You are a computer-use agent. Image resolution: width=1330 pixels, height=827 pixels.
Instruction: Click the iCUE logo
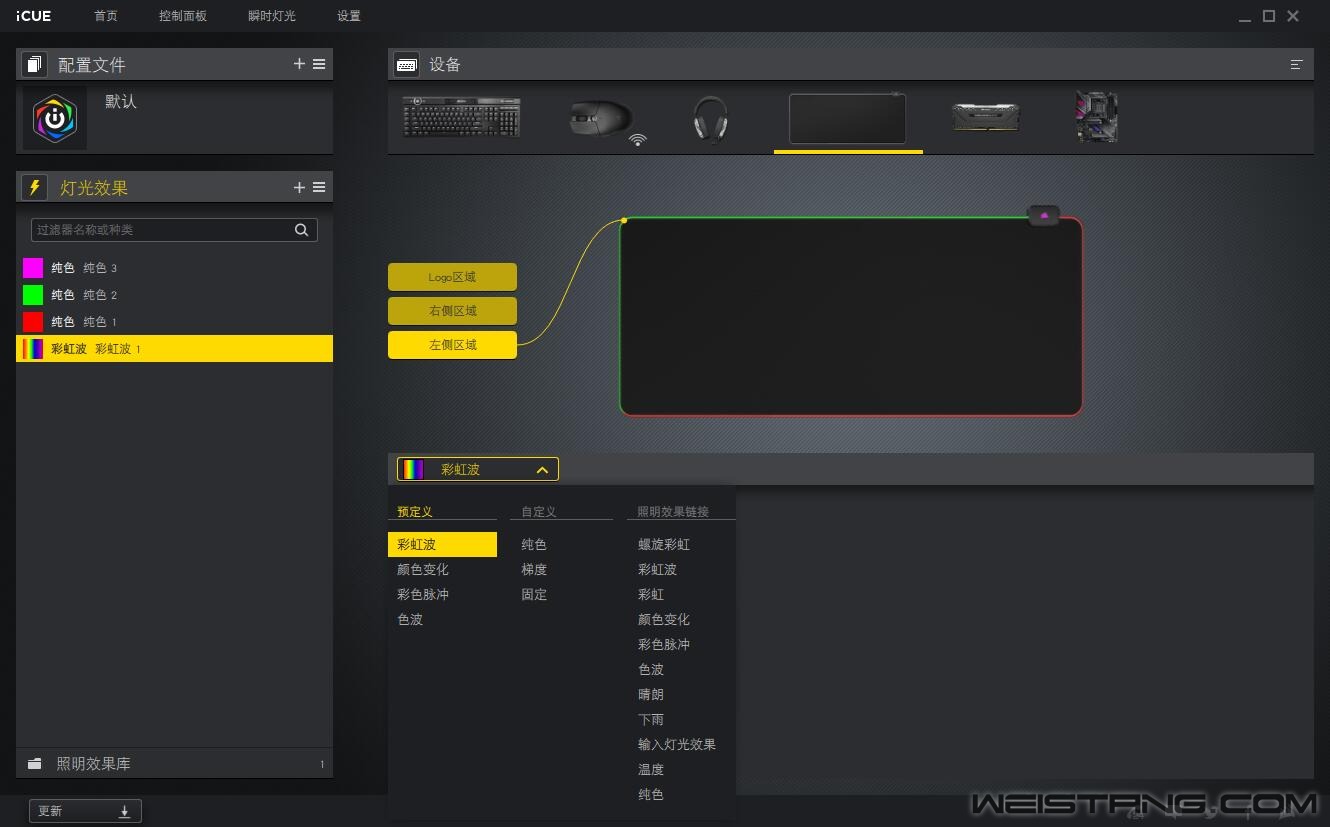tap(33, 16)
